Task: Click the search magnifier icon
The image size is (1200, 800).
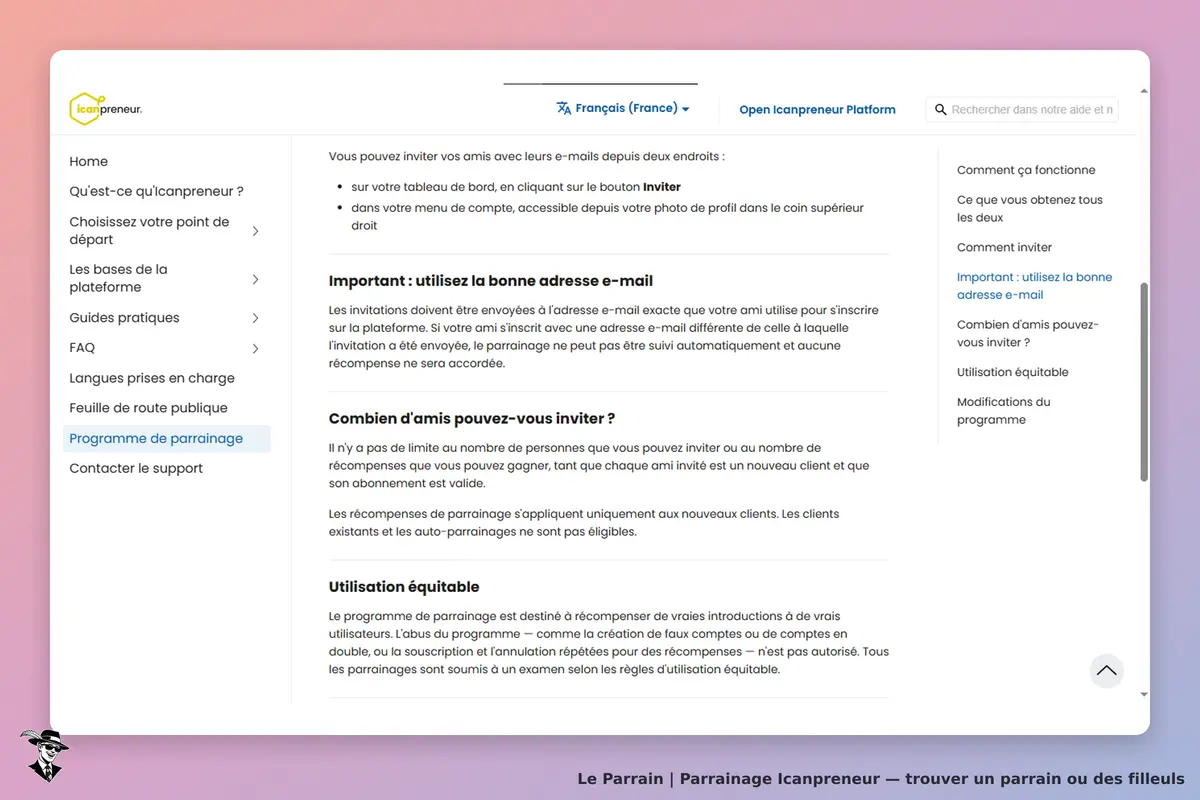Action: coord(940,109)
